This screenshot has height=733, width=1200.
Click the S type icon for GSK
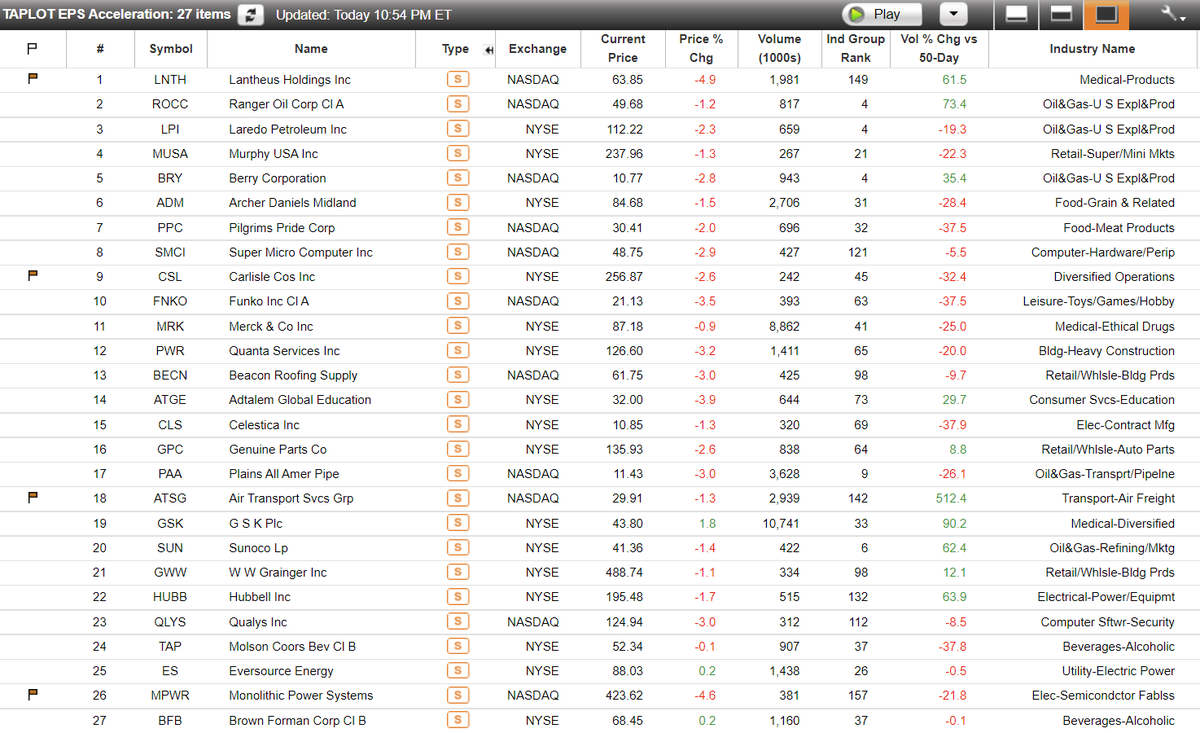coord(458,523)
